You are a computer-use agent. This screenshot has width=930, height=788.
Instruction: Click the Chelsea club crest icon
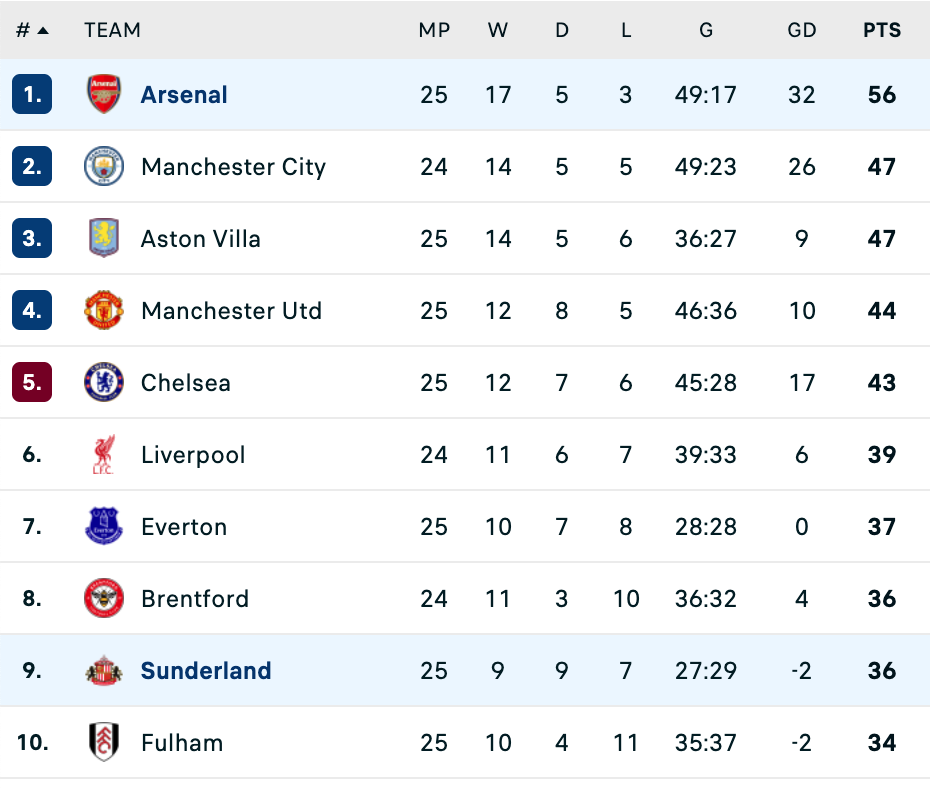(103, 383)
